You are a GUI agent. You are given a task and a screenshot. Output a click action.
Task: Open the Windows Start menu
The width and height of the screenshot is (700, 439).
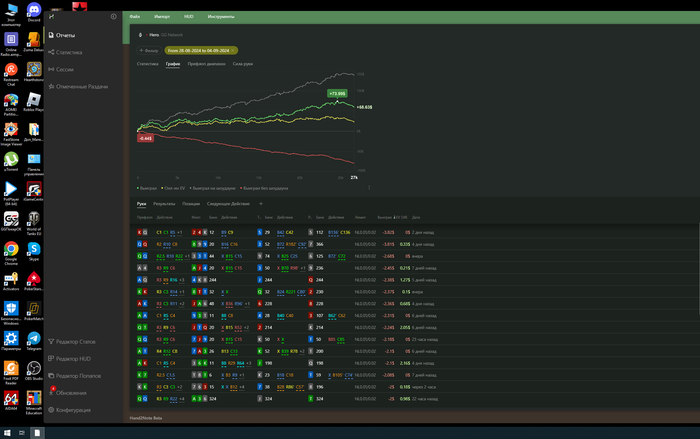pyautogui.click(x=7, y=433)
